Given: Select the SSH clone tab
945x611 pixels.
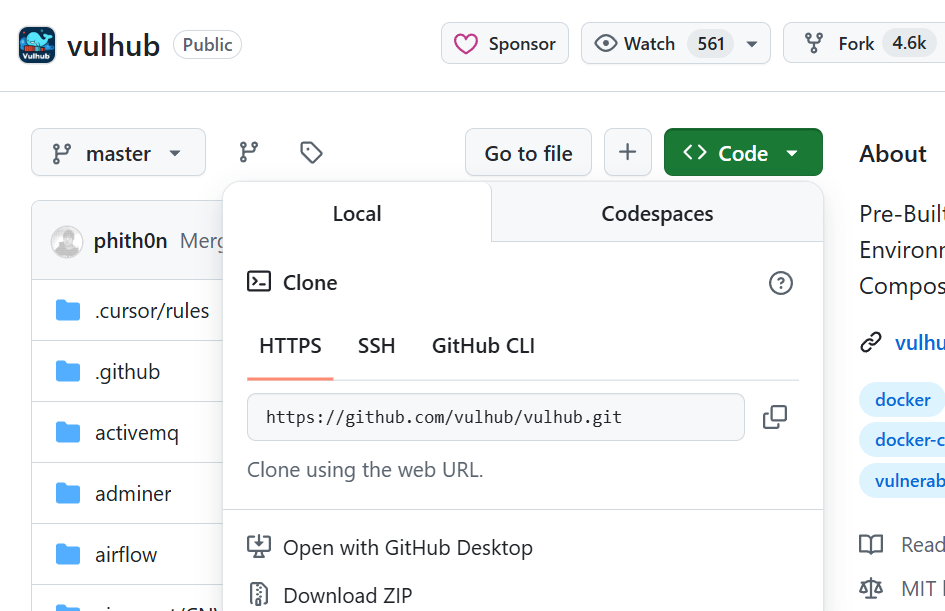Looking at the screenshot, I should pyautogui.click(x=376, y=346).
